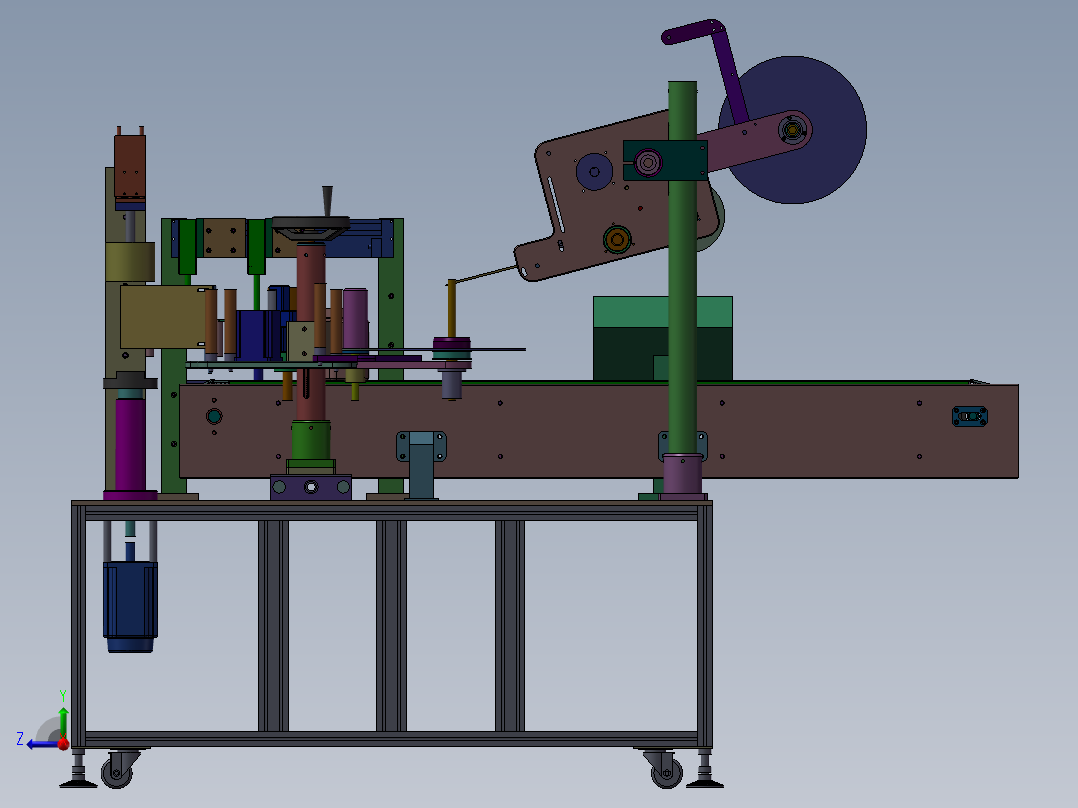Click the red X axis dot on triad
1078x808 pixels.
click(63, 743)
